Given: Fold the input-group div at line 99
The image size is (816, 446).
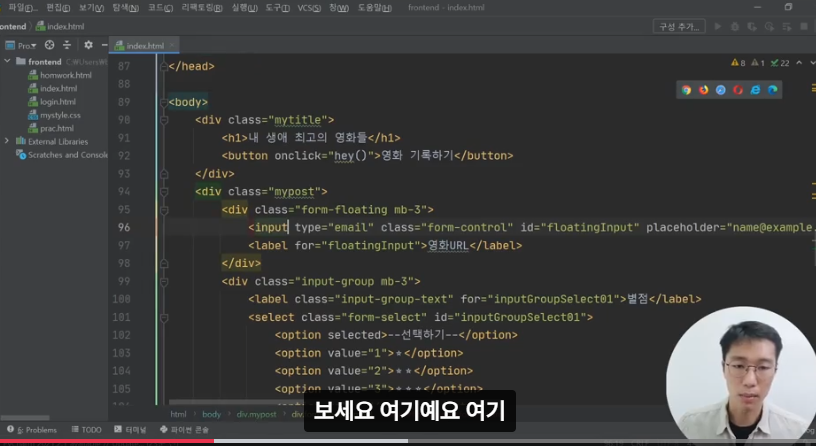Looking at the screenshot, I should click(x=164, y=282).
